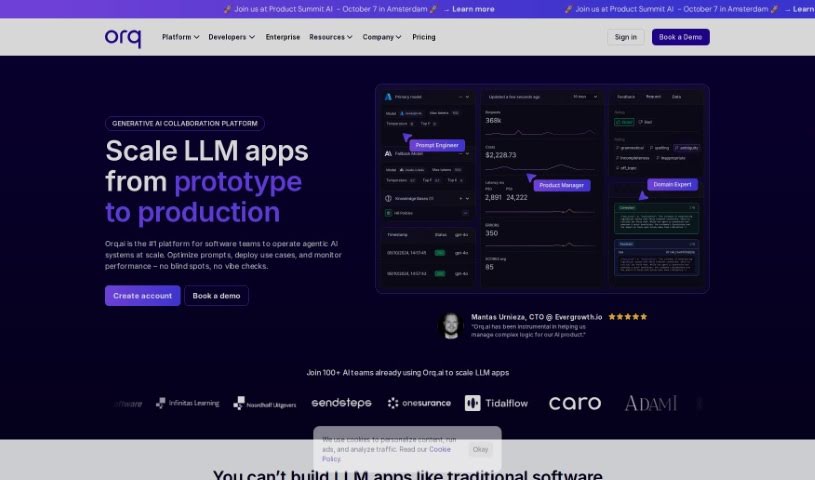Click the 'Join 100+ AI teams' text
Screen dimensions: 815x480
pyautogui.click(x=408, y=372)
